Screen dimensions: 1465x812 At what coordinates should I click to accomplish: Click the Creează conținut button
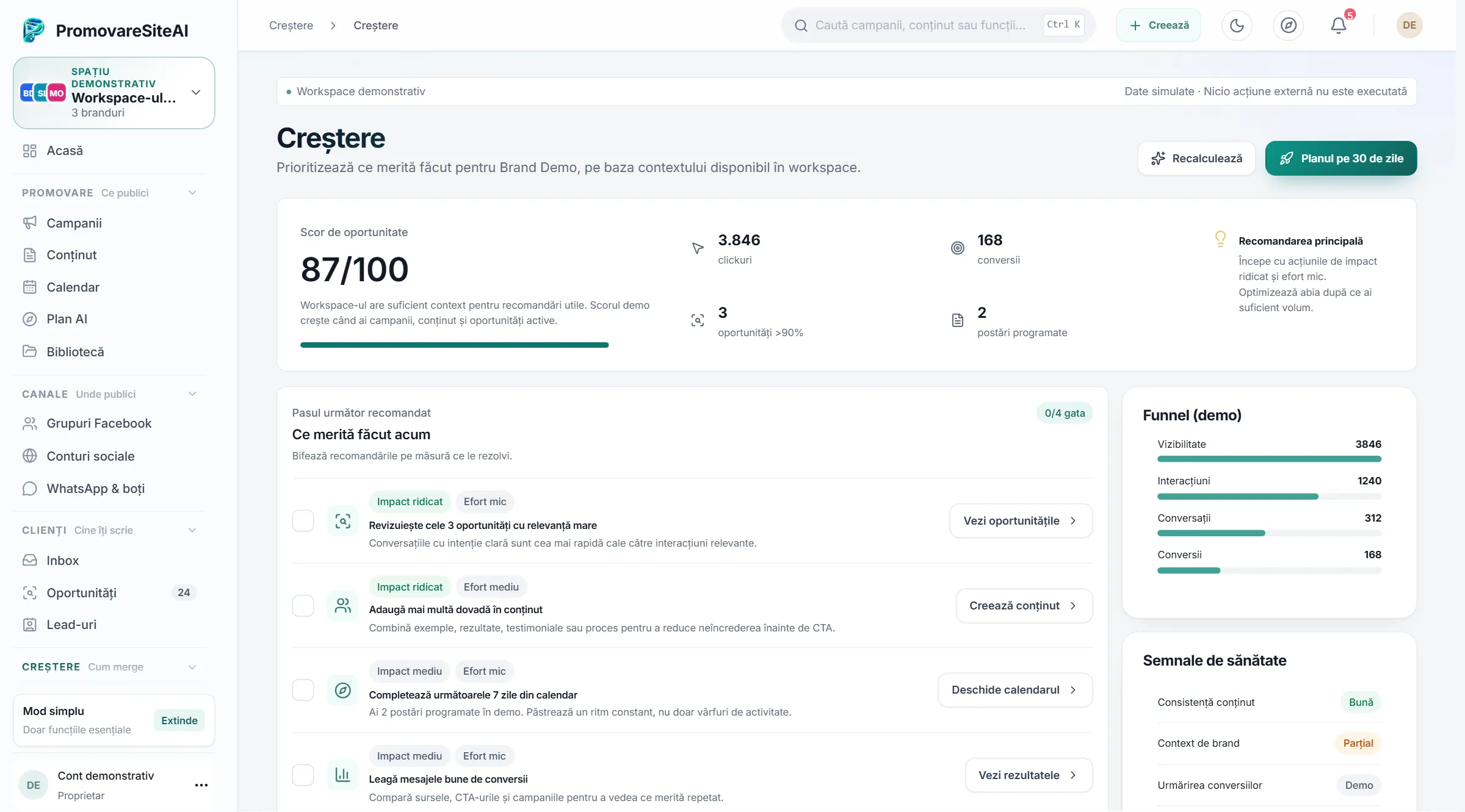1024,606
